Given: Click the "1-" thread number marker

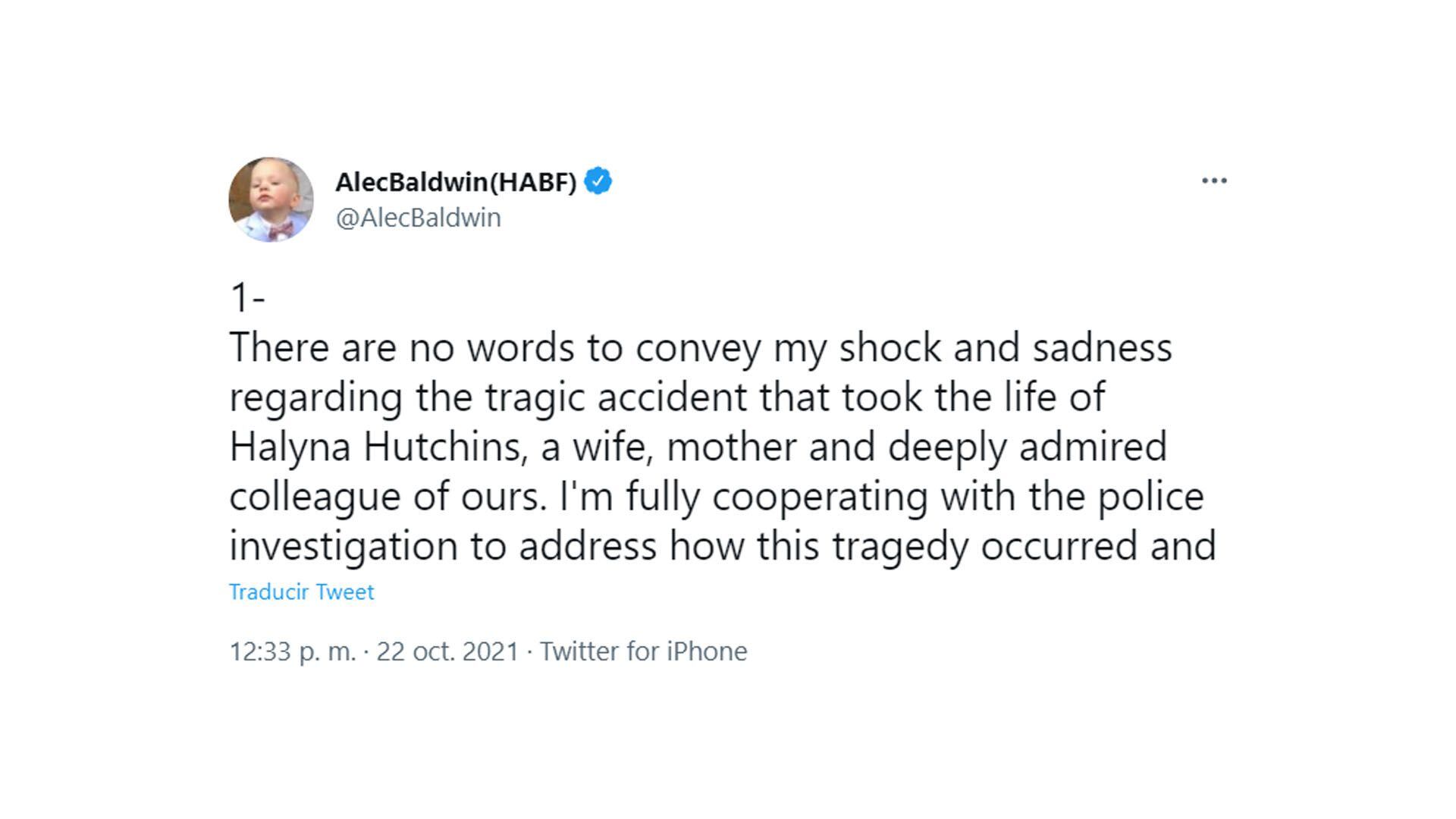Looking at the screenshot, I should point(246,298).
